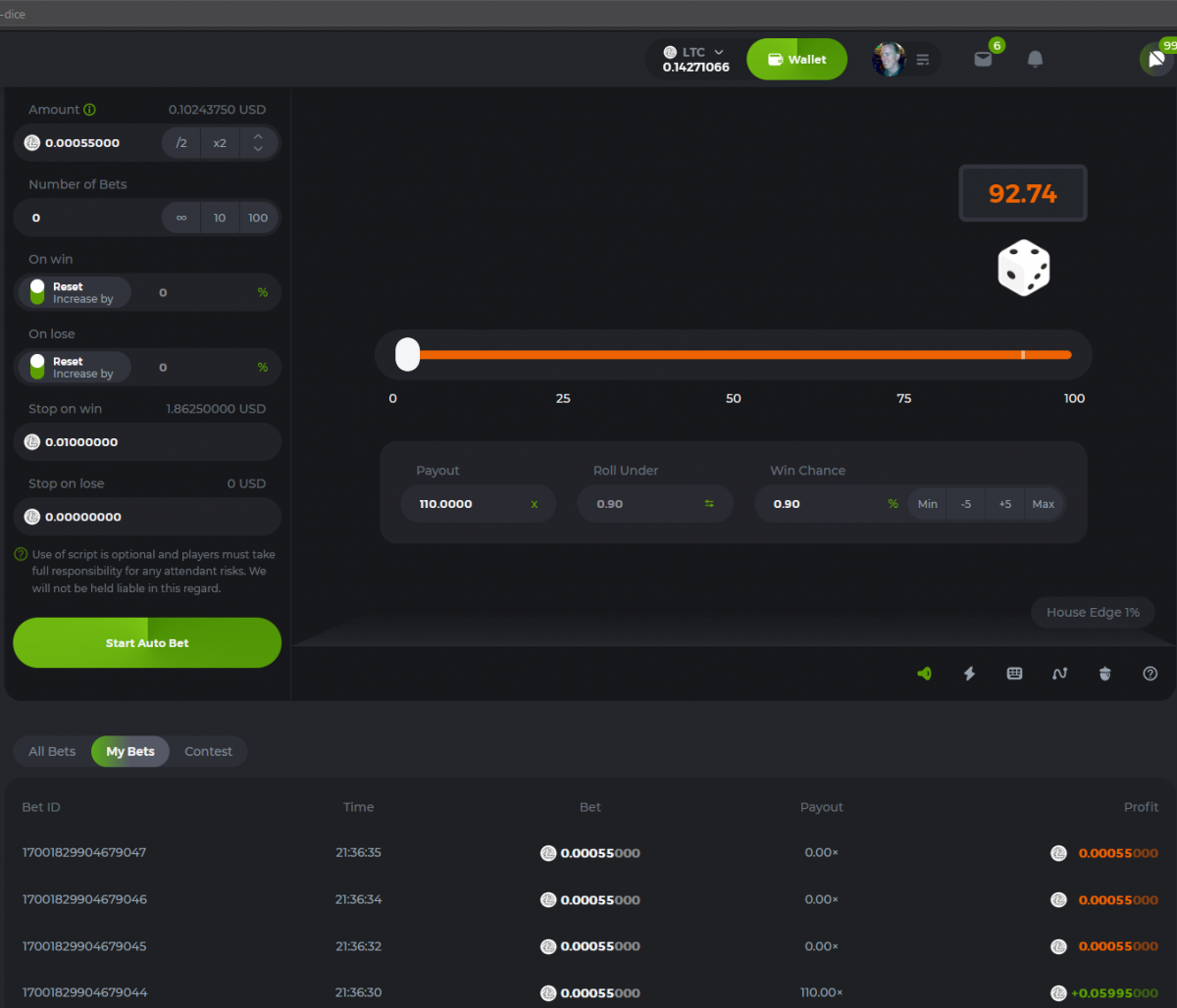Click the lightning bolt turbo icon
Viewport: 1177px width, 1008px height.
969,674
